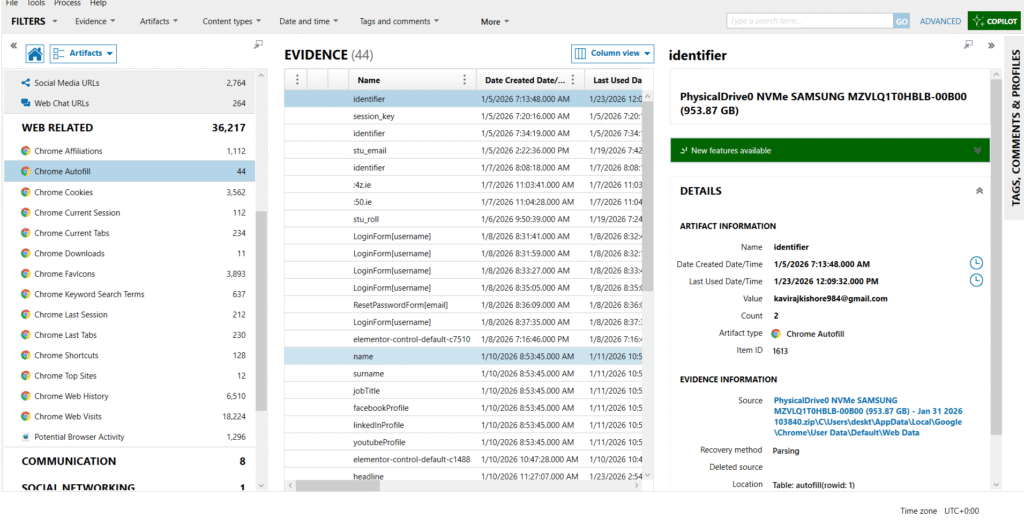The width and height of the screenshot is (1024, 525).
Task: Click the pin icon on the details panel
Action: [968, 45]
